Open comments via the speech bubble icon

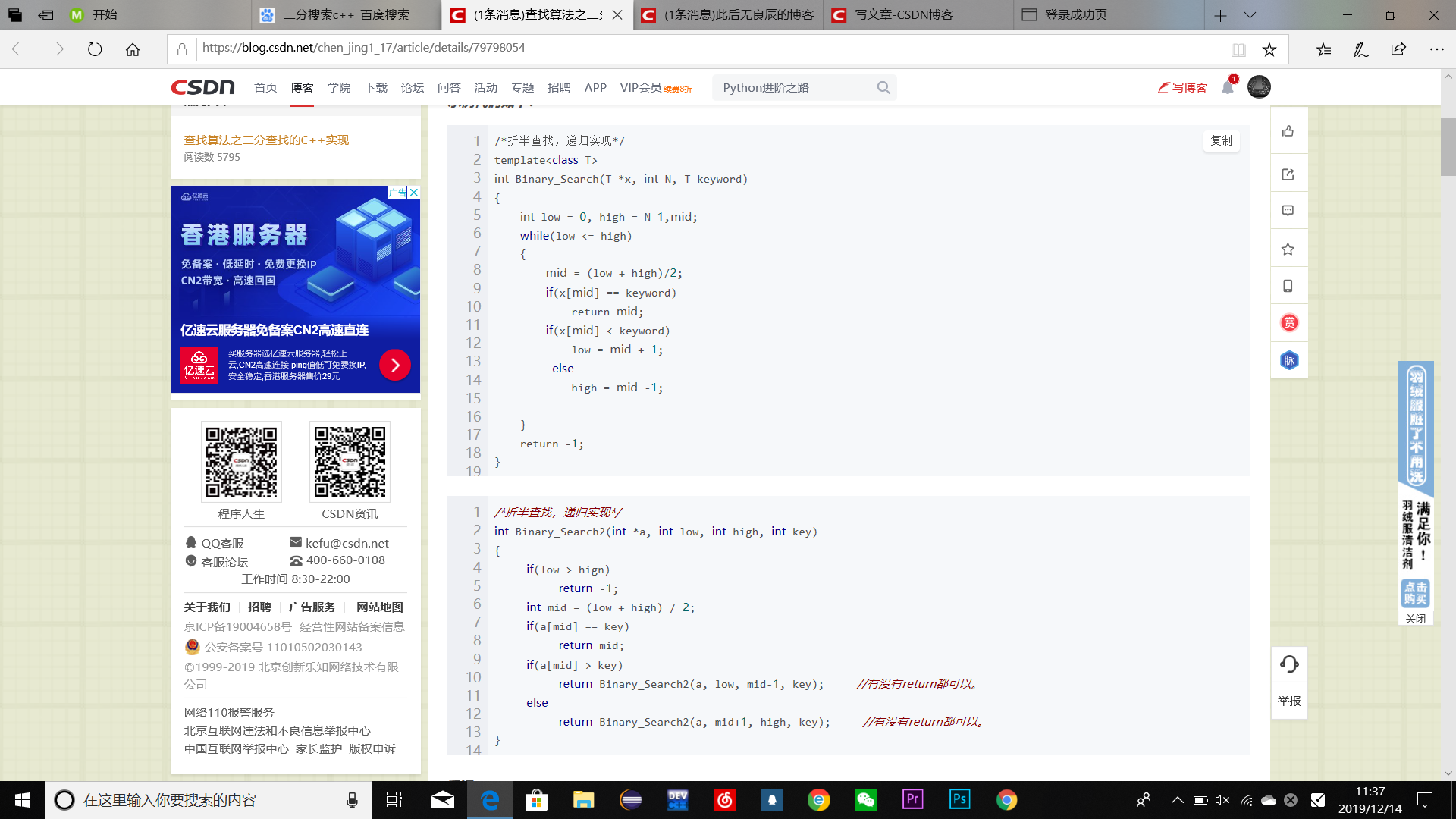point(1288,211)
